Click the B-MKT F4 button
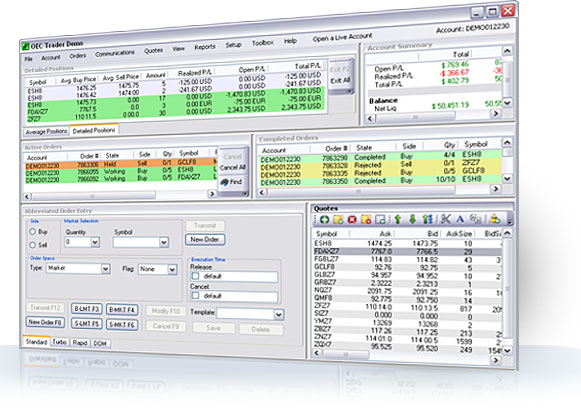581x411 pixels. click(x=122, y=310)
